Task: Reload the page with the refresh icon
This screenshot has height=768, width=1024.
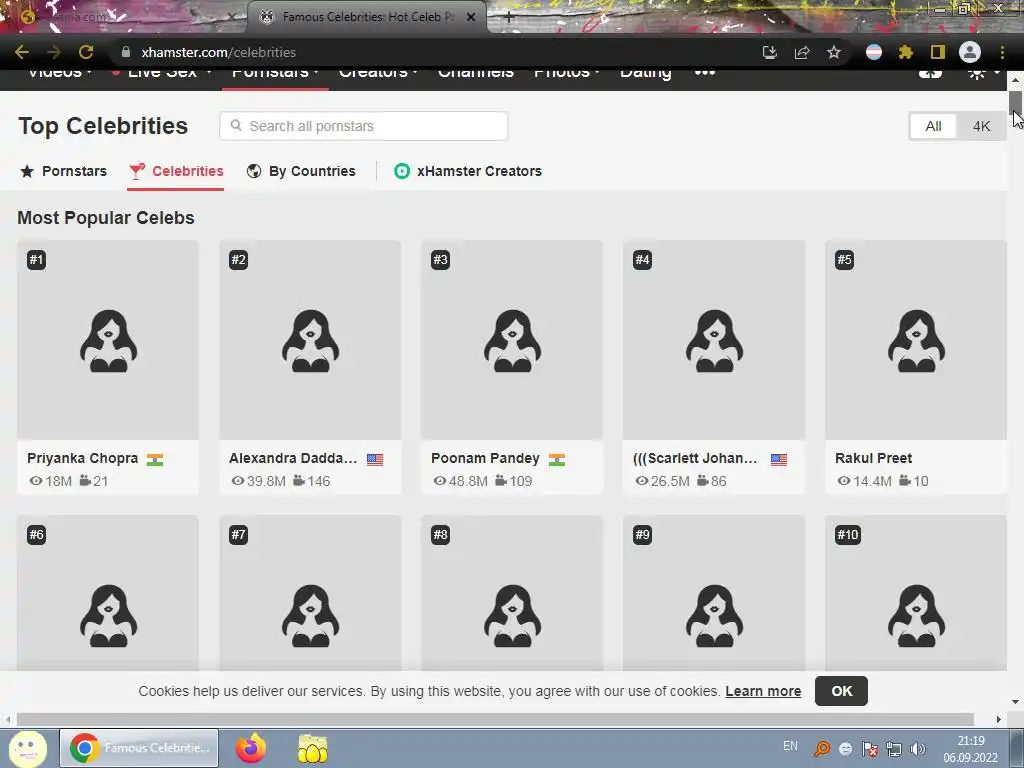Action: [x=86, y=52]
